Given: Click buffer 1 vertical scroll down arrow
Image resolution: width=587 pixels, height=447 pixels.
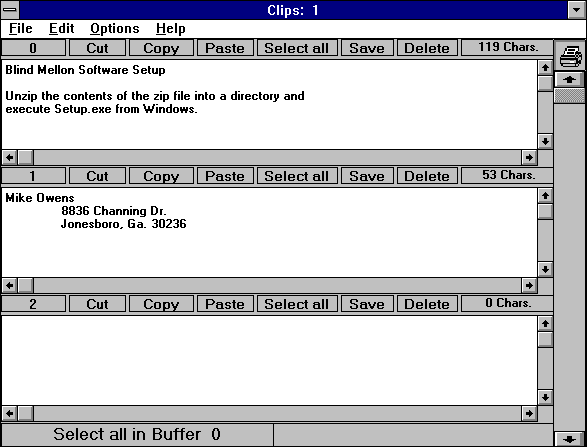Looking at the screenshot, I should (545, 269).
